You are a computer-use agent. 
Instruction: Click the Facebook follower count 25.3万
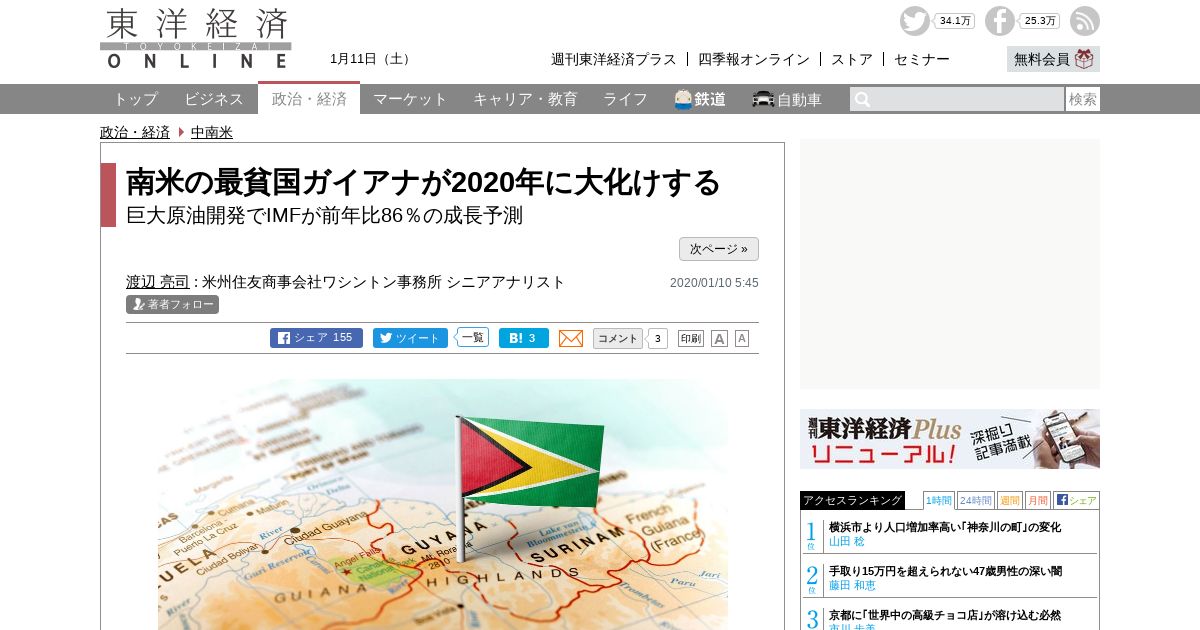(x=1040, y=21)
